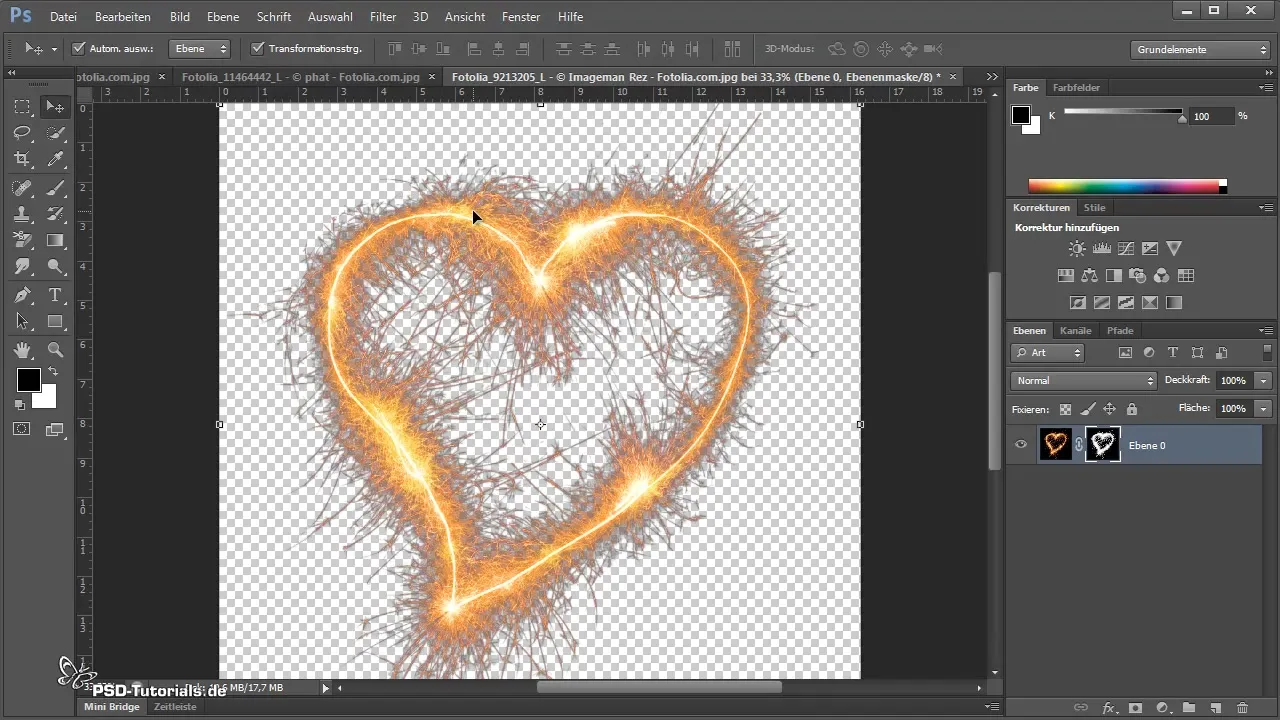The height and width of the screenshot is (720, 1280).
Task: Select the Dodge tool
Action: (x=55, y=266)
